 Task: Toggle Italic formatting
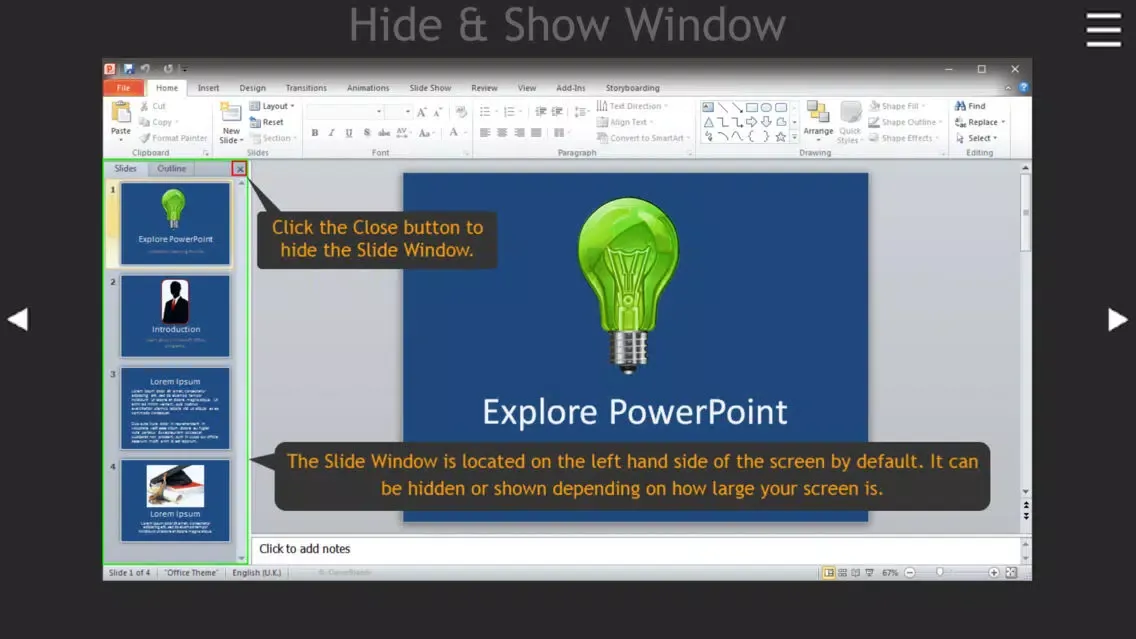coord(331,133)
